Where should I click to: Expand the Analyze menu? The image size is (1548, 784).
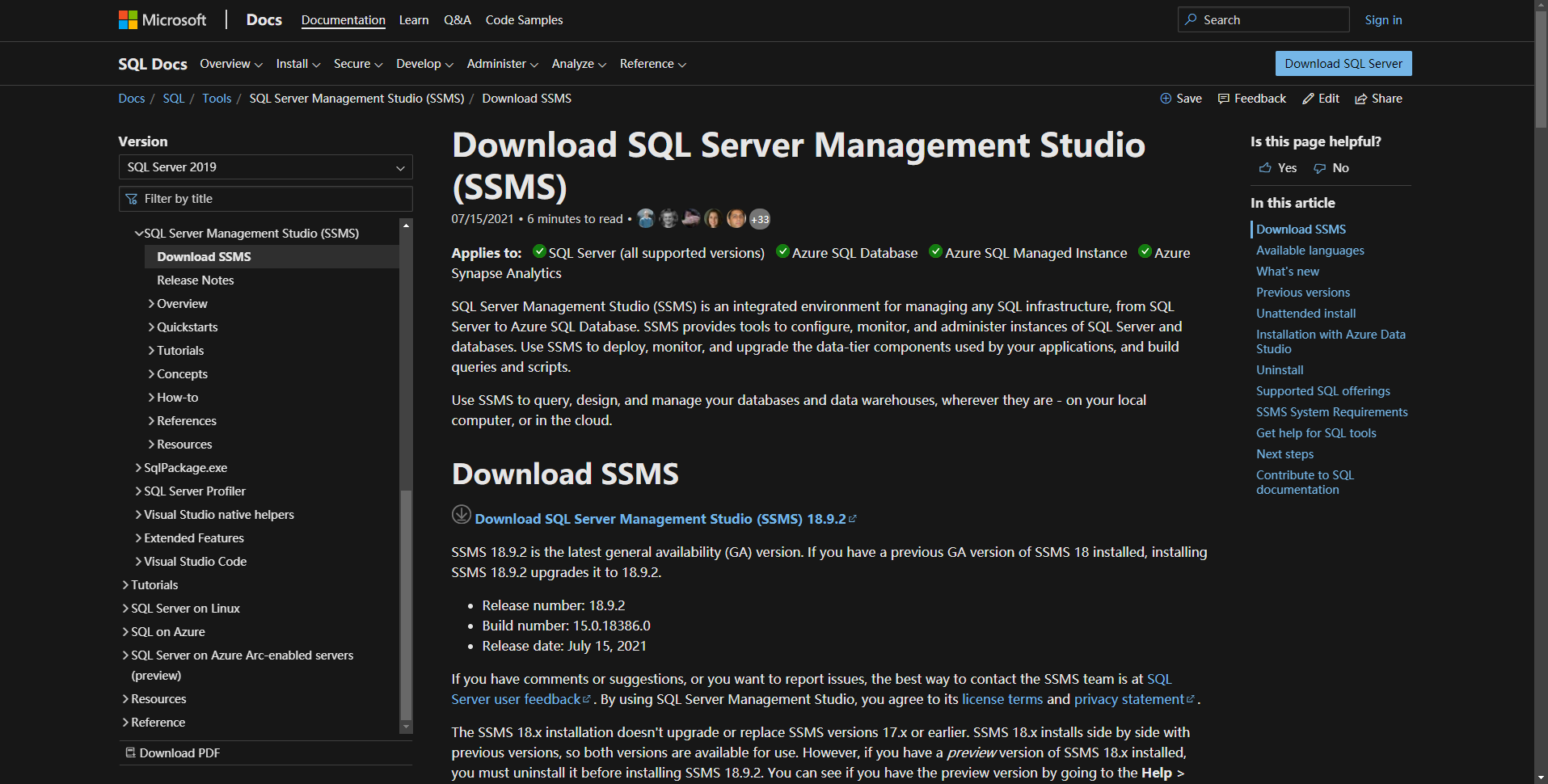(579, 64)
